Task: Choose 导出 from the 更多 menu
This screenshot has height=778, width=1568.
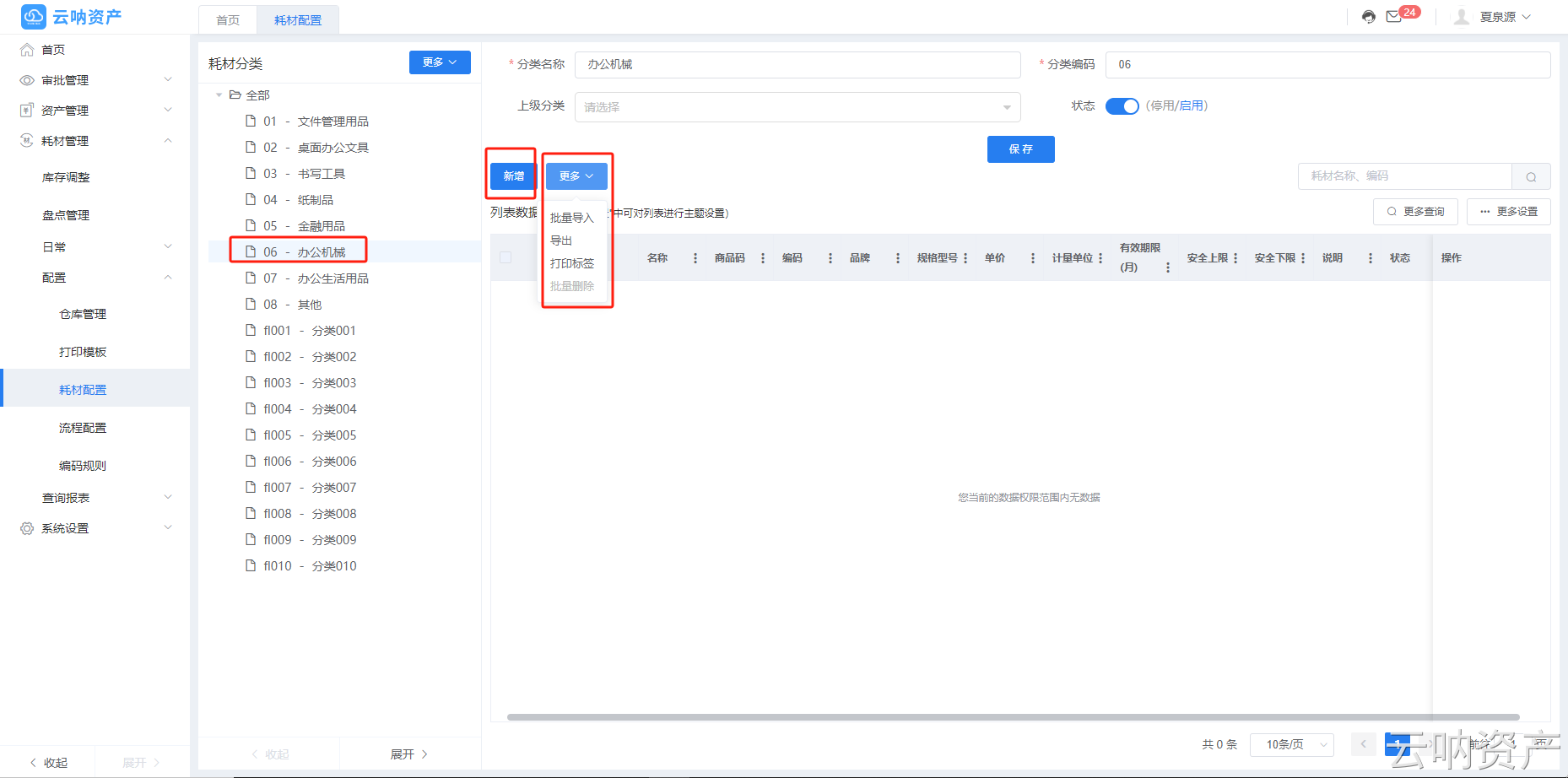Action: [x=561, y=240]
